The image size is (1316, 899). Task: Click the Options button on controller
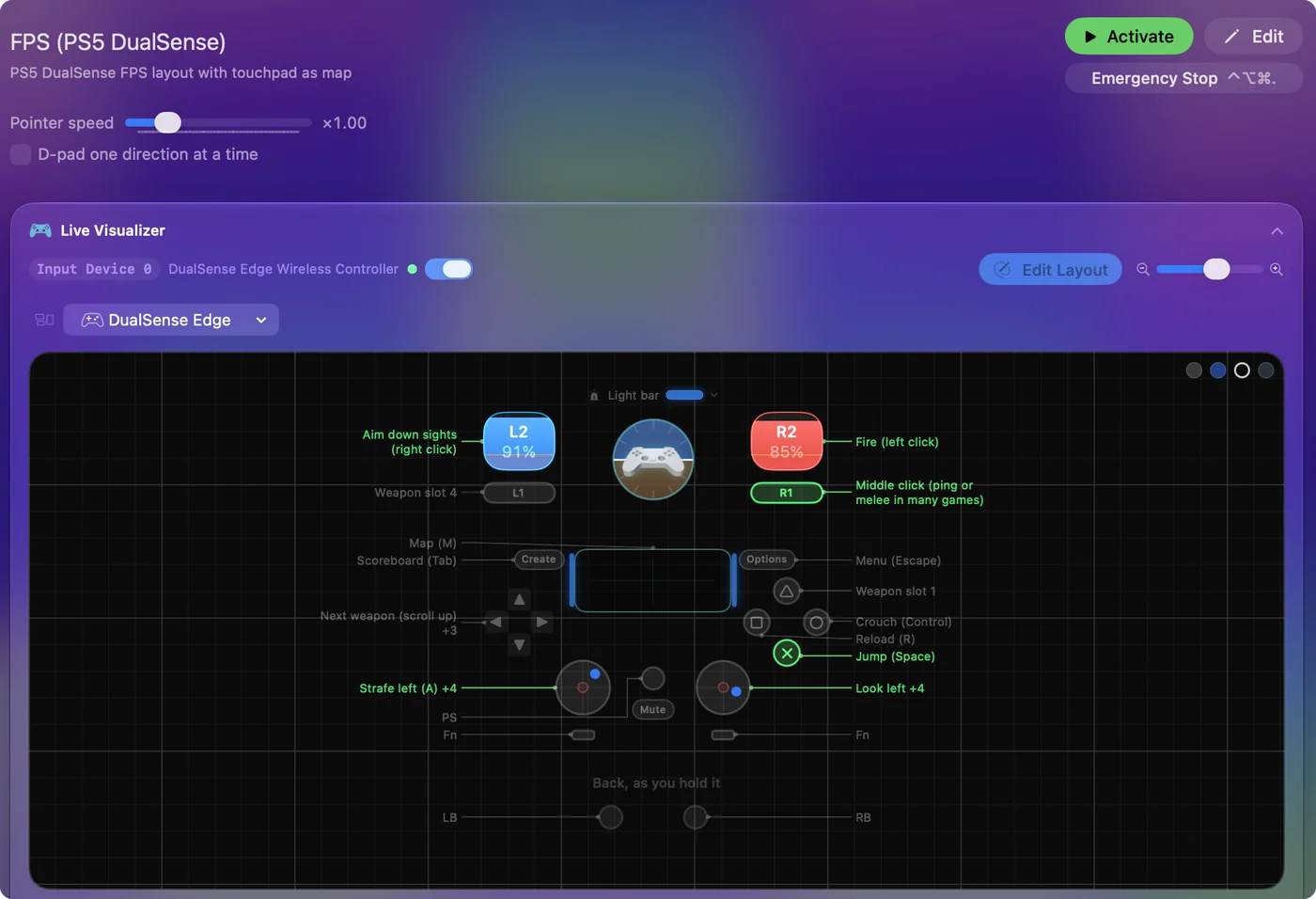[x=767, y=560]
